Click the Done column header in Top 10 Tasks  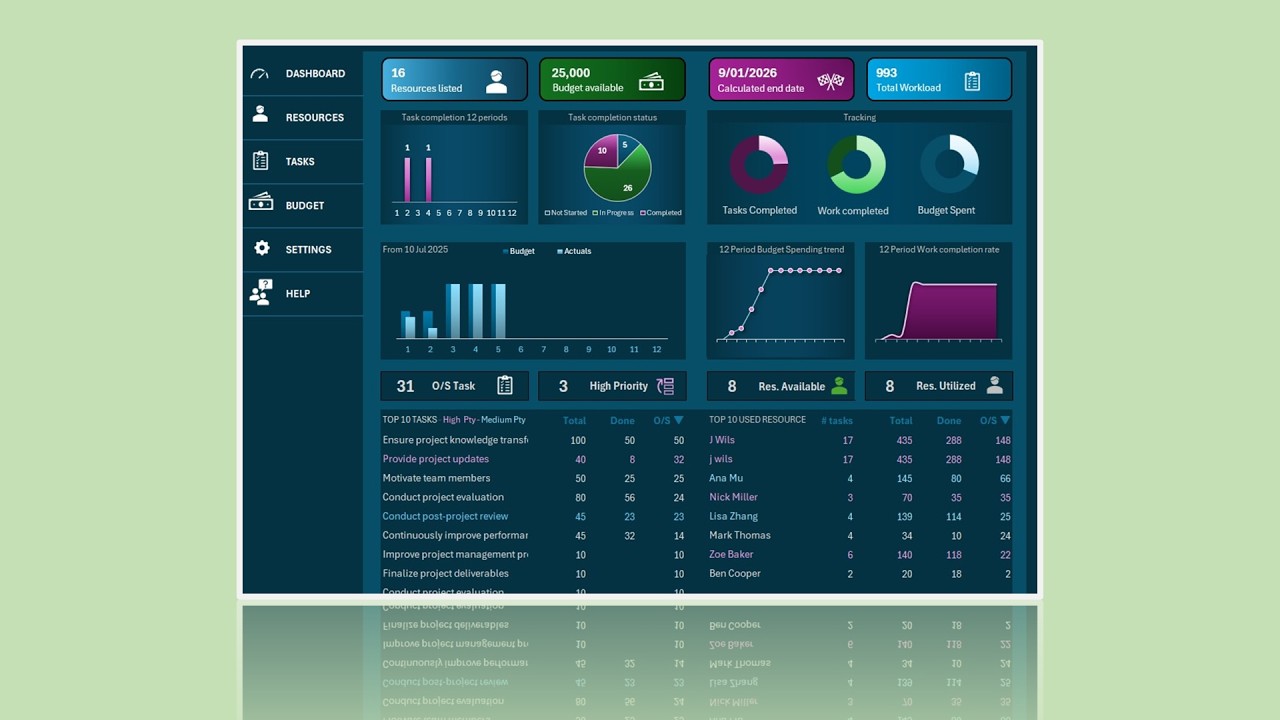[623, 421]
